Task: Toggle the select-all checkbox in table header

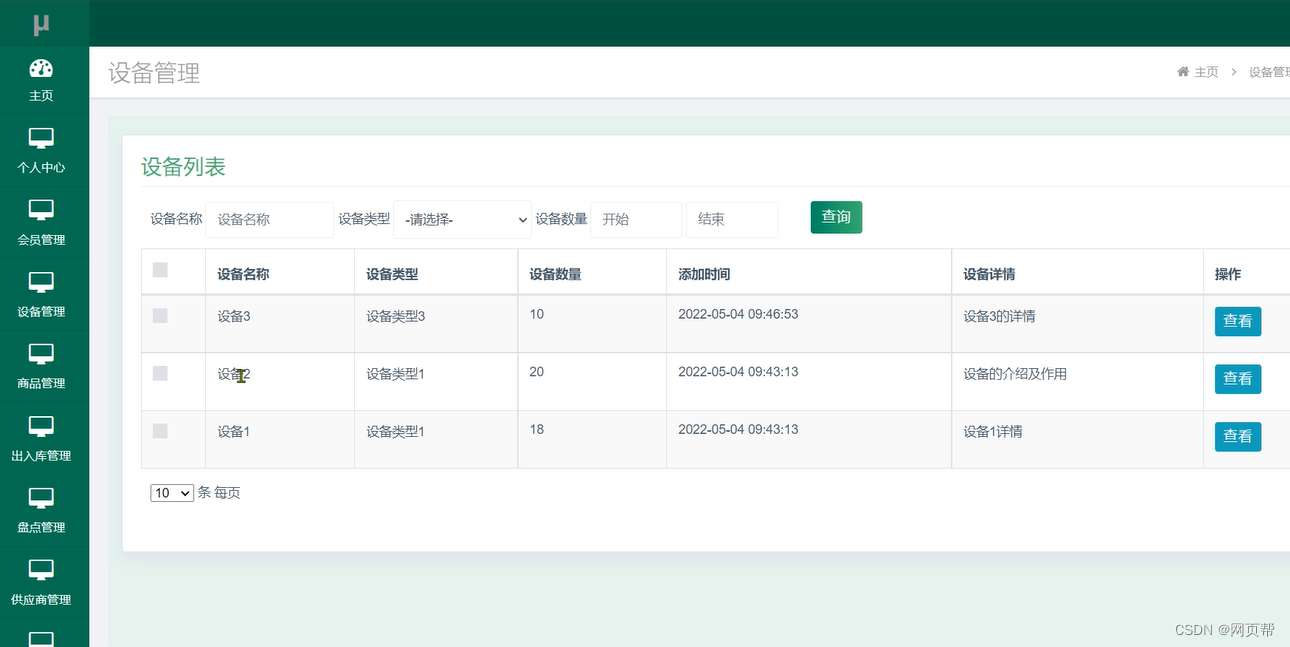Action: click(x=160, y=269)
